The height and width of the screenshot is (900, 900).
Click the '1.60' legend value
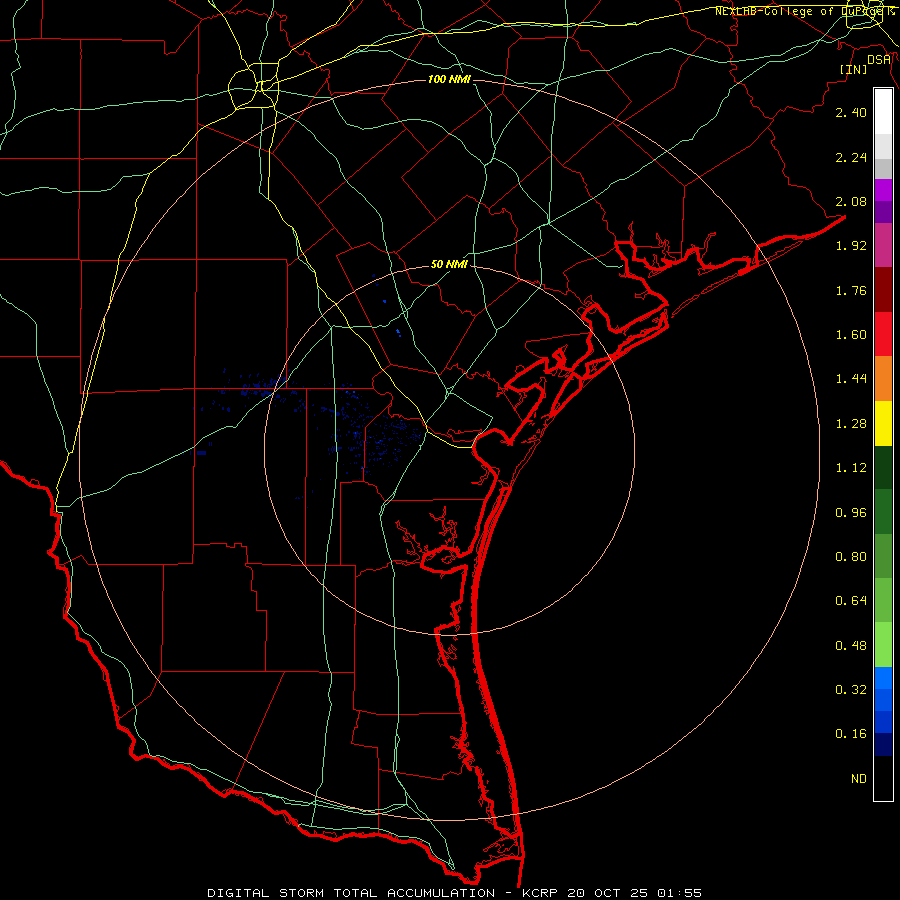point(851,335)
